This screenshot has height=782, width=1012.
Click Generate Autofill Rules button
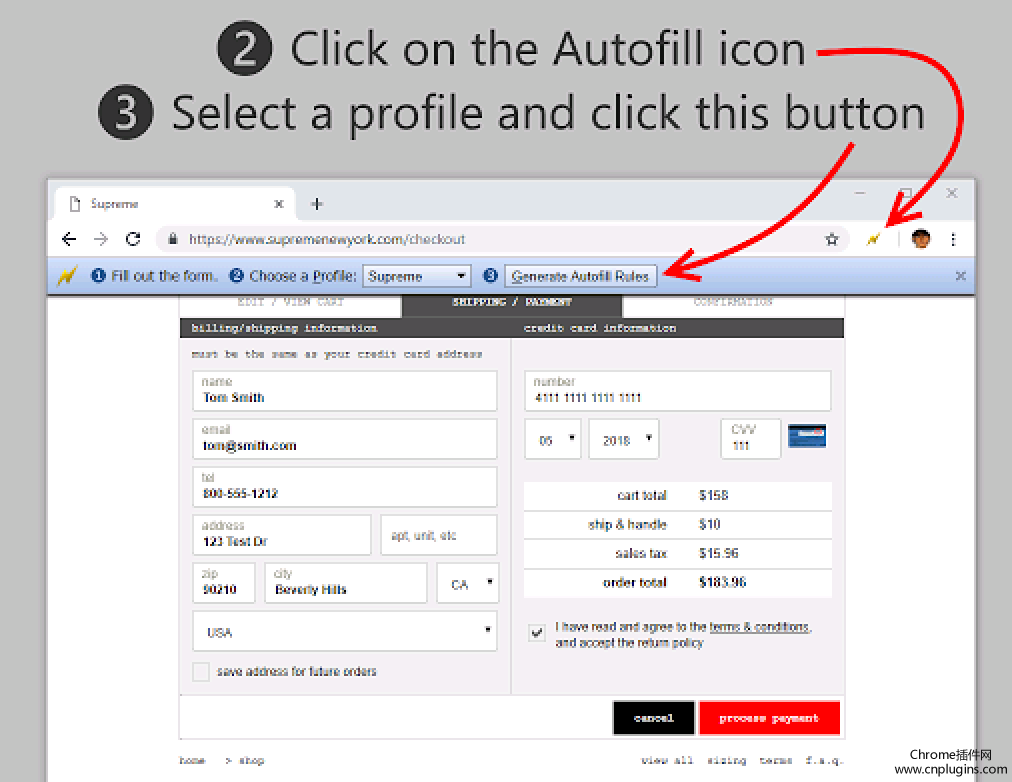pyautogui.click(x=580, y=276)
